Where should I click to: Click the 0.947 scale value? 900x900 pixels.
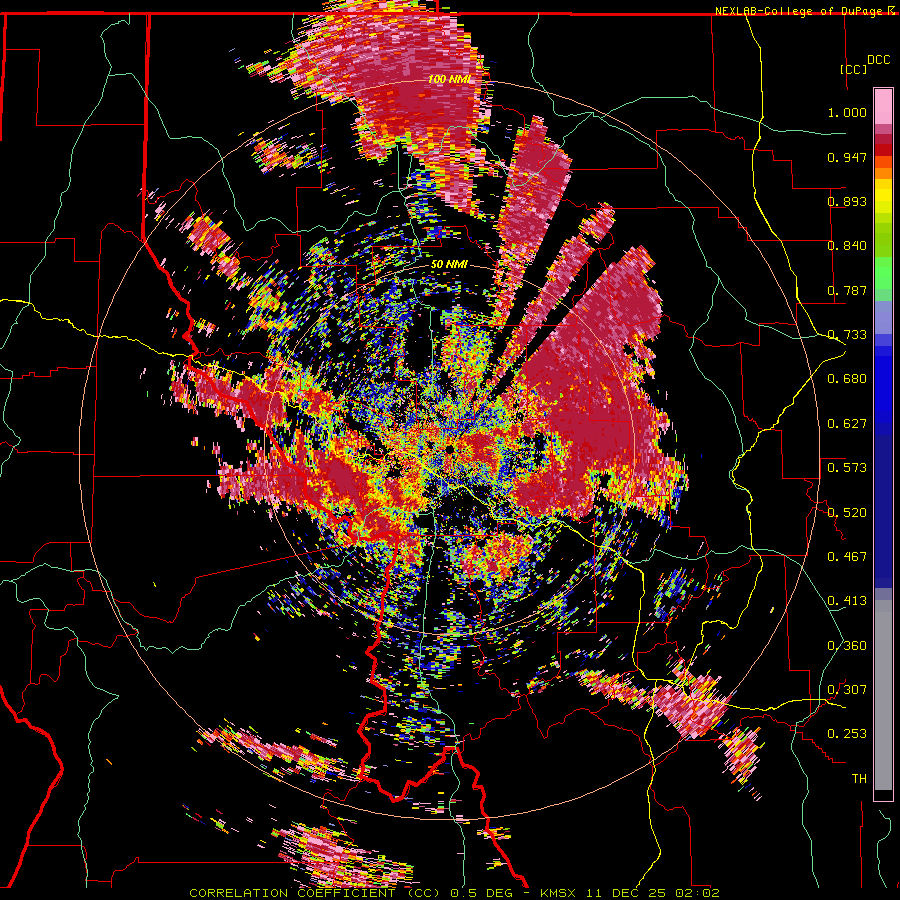(847, 157)
